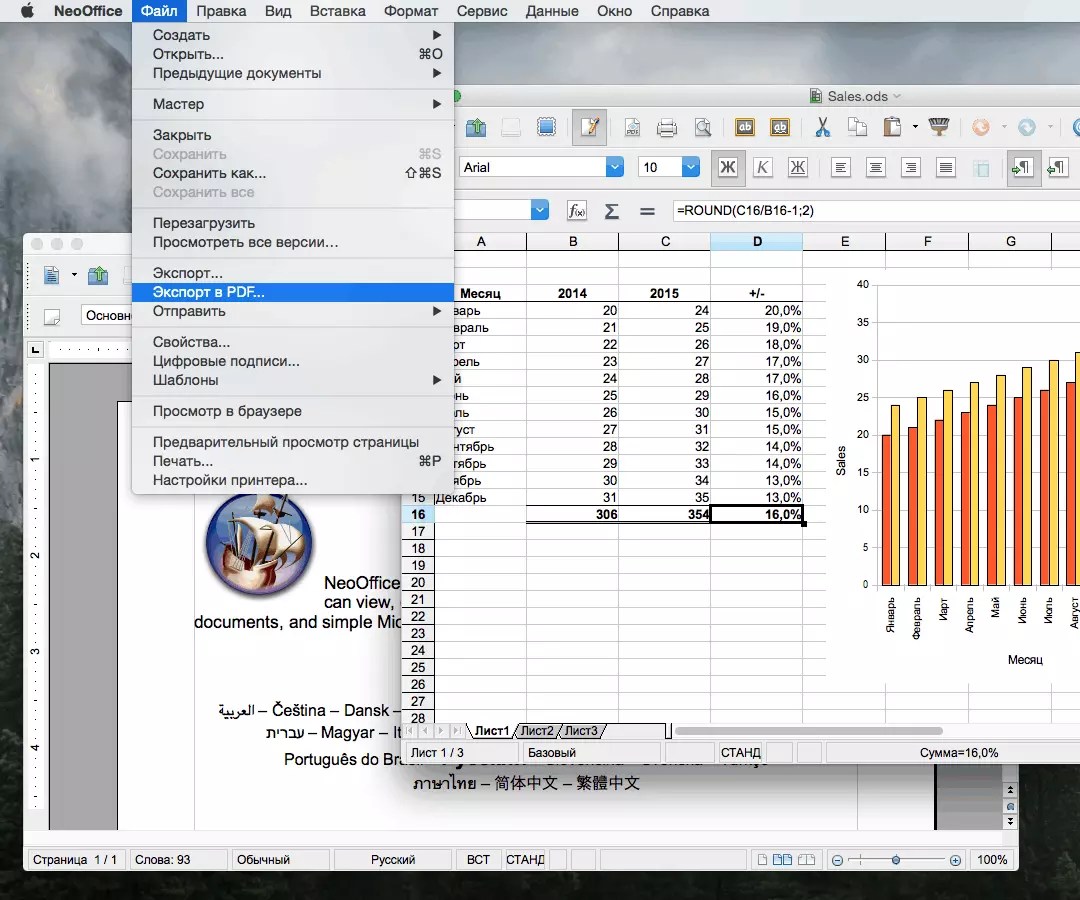Image resolution: width=1080 pixels, height=900 pixels.
Task: Toggle the Calc СТАНД selection mode field
Action: coord(740,753)
